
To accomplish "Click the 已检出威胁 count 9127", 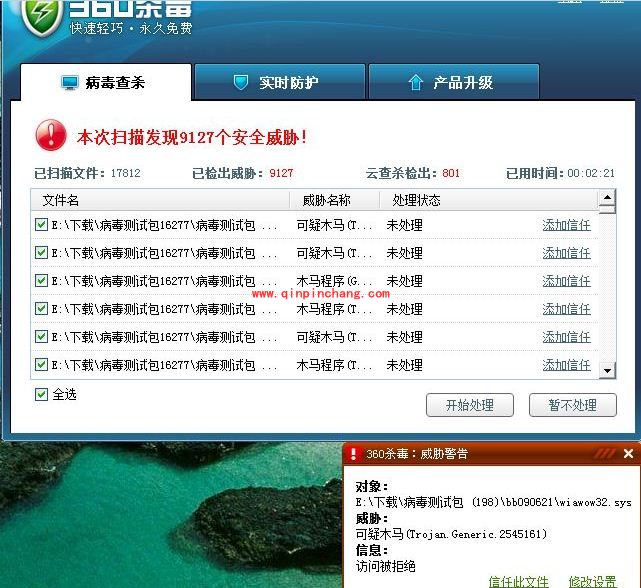I will (281, 173).
